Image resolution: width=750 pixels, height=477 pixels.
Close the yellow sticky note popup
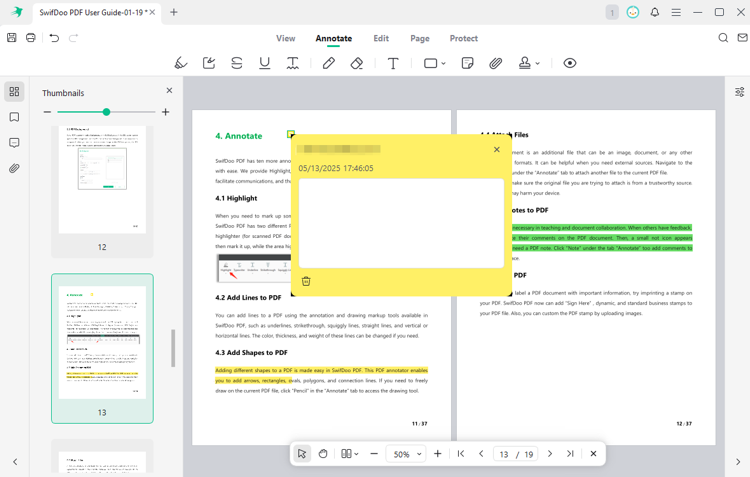496,150
